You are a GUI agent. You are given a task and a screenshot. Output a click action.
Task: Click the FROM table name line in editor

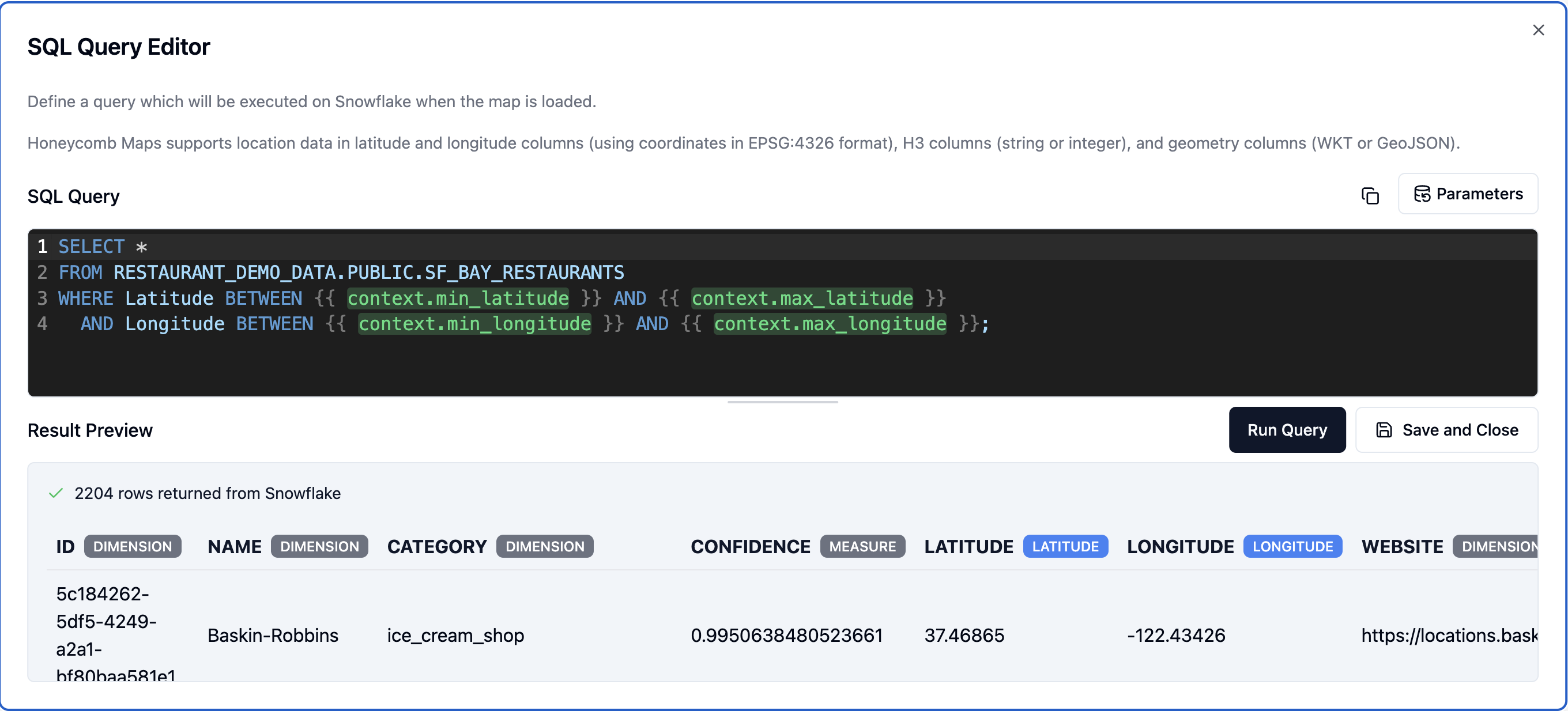click(369, 273)
